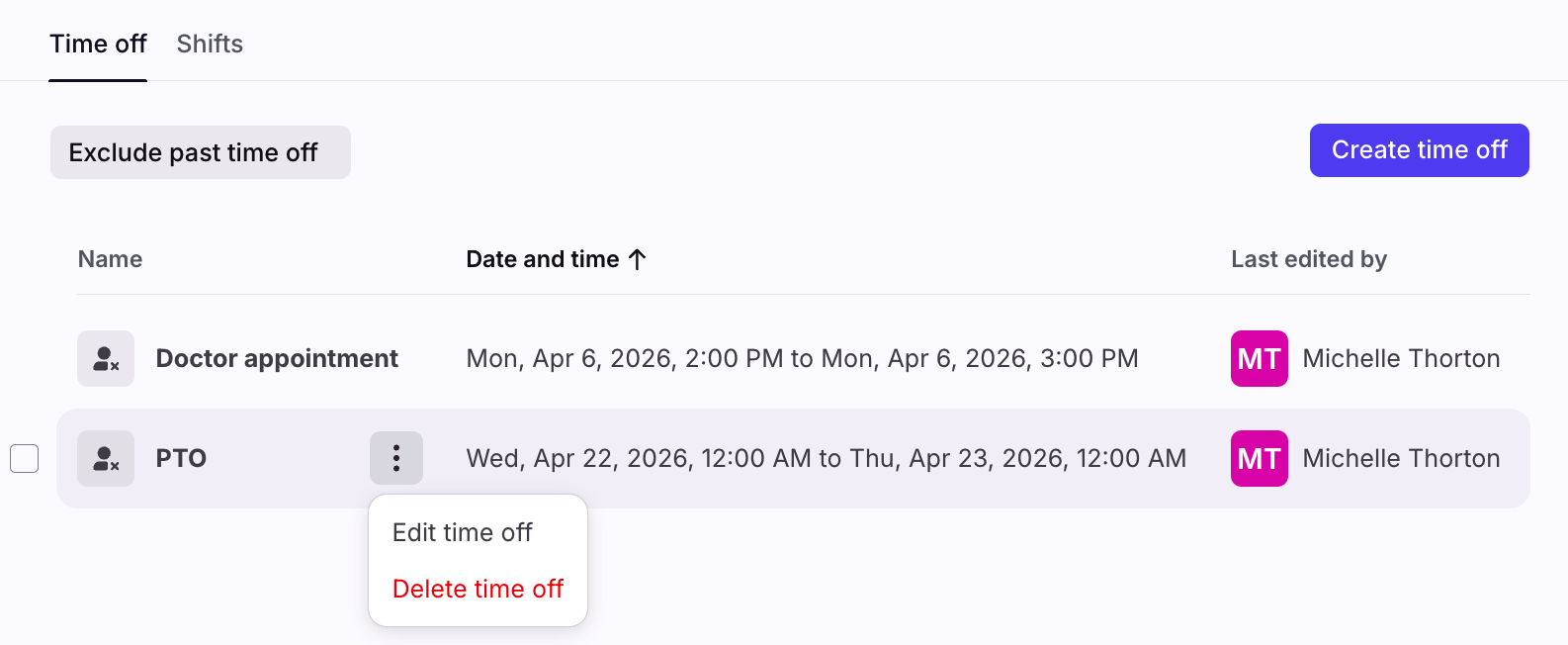Image resolution: width=1568 pixels, height=645 pixels.
Task: Choose Edit time off from menu
Action: pos(462,532)
